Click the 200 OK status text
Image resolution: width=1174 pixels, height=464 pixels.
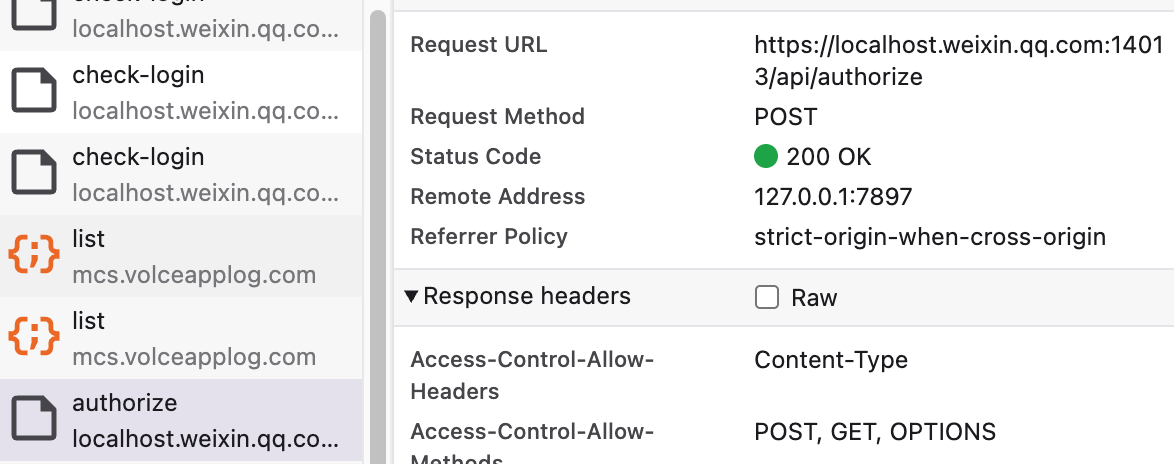829,157
